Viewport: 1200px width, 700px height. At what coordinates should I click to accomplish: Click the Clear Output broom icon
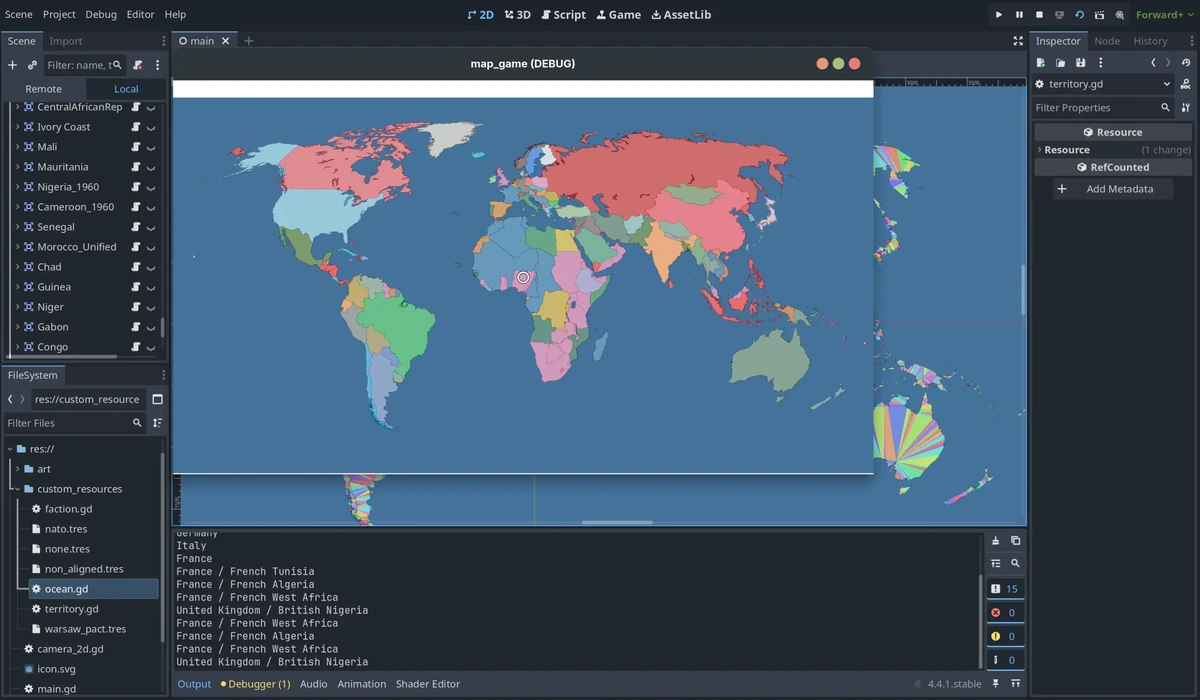tap(995, 541)
